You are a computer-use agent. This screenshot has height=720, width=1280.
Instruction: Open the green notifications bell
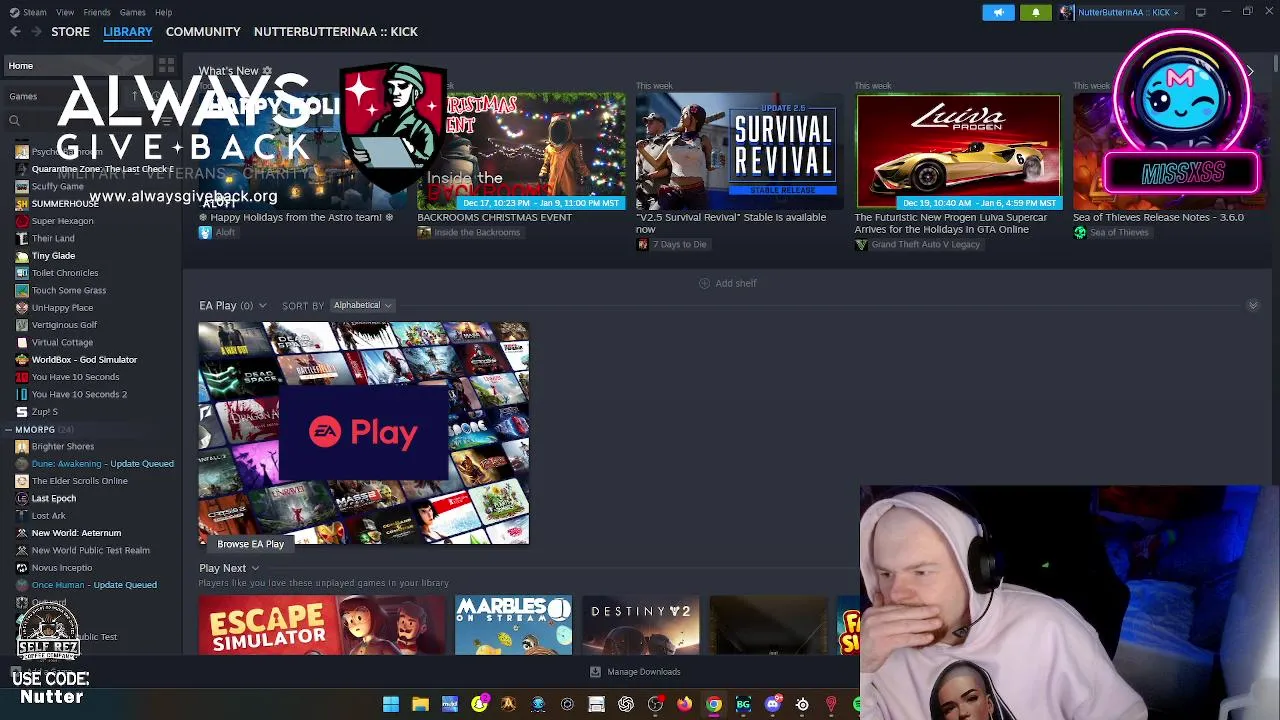pos(1036,12)
